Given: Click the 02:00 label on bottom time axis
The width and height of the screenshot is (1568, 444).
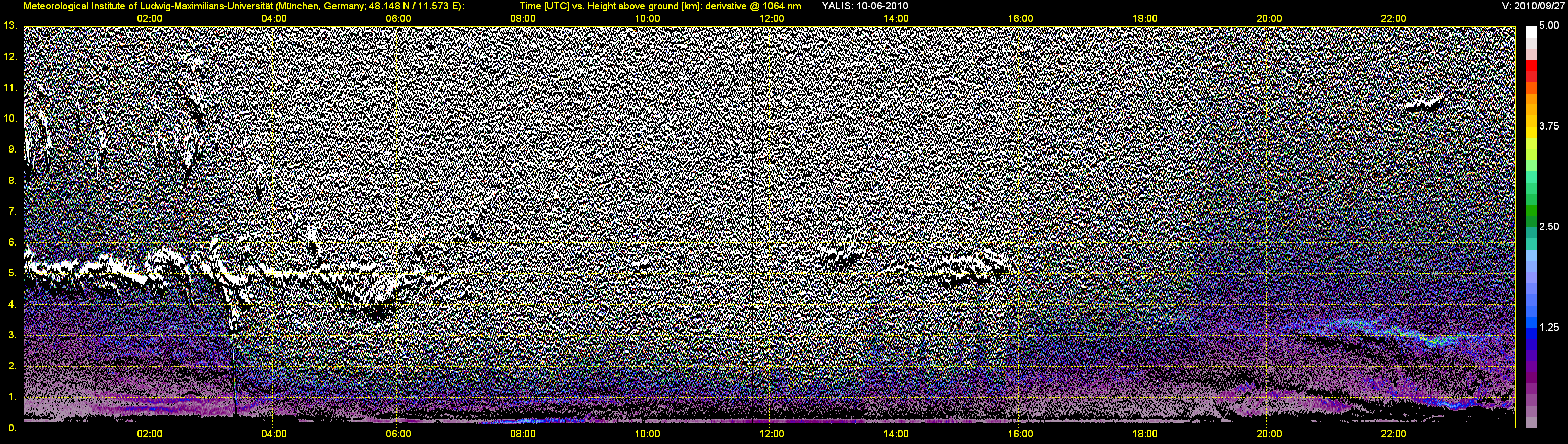Looking at the screenshot, I should coord(149,434).
